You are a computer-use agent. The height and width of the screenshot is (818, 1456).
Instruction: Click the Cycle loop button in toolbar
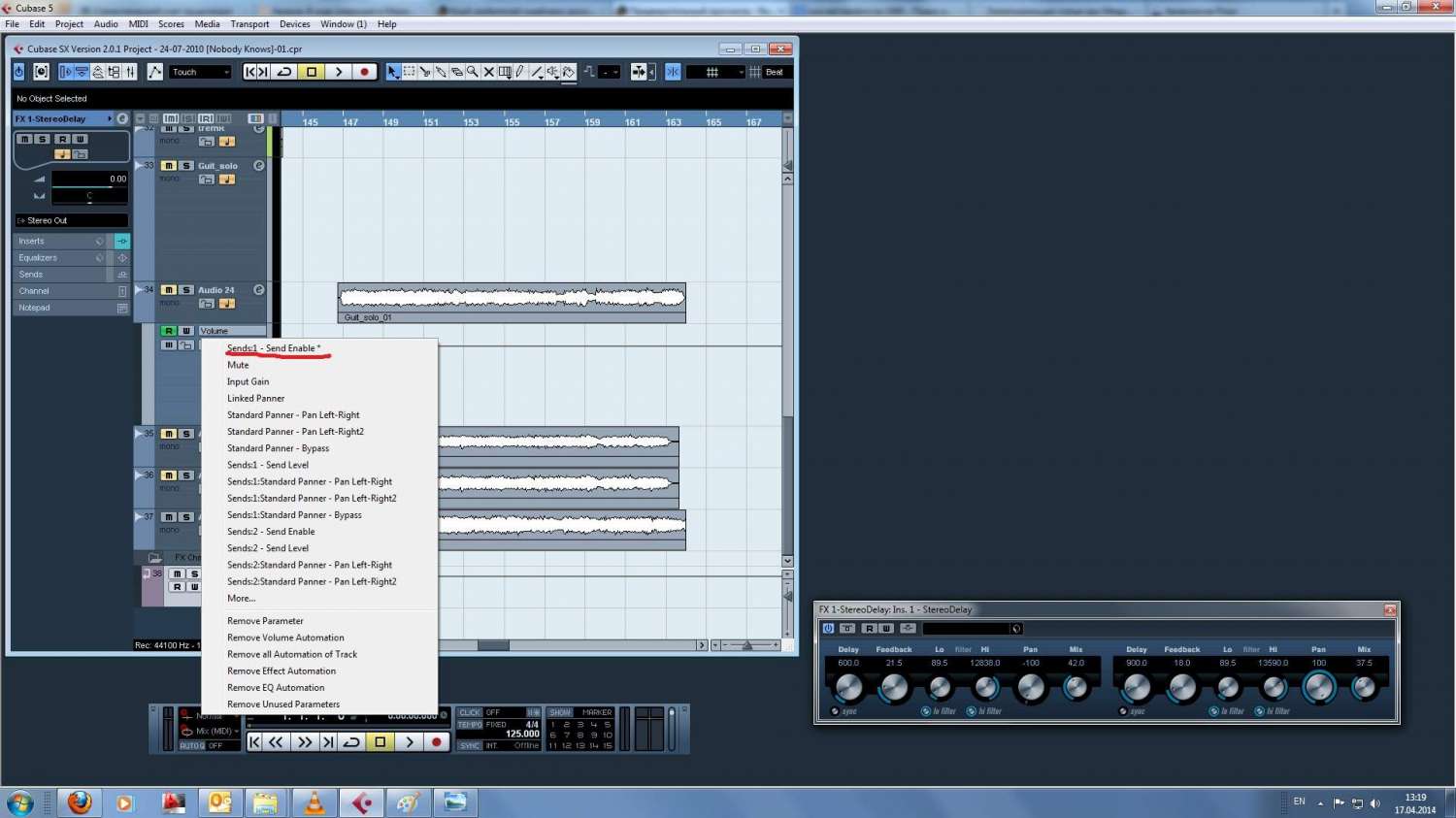pos(284,72)
